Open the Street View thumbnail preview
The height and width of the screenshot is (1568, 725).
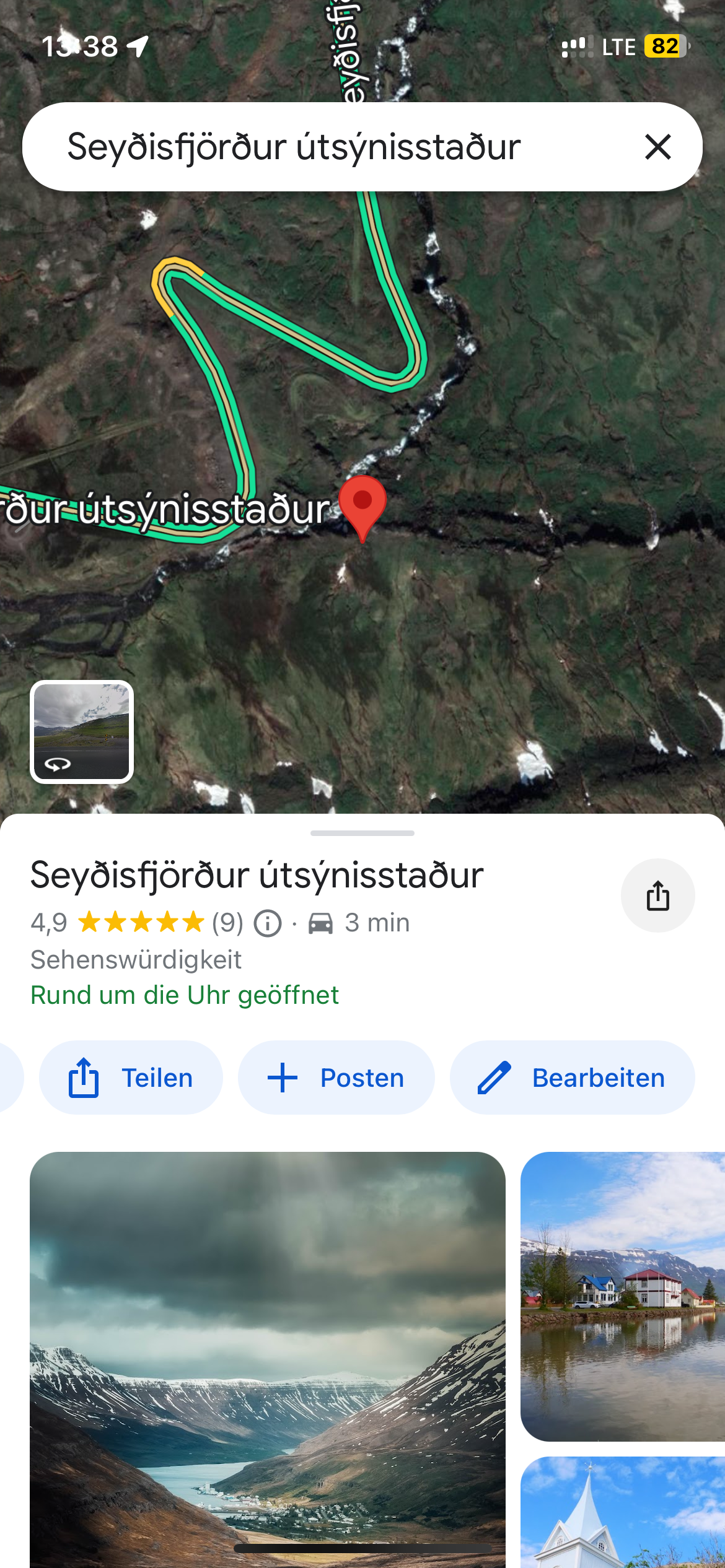(x=82, y=731)
